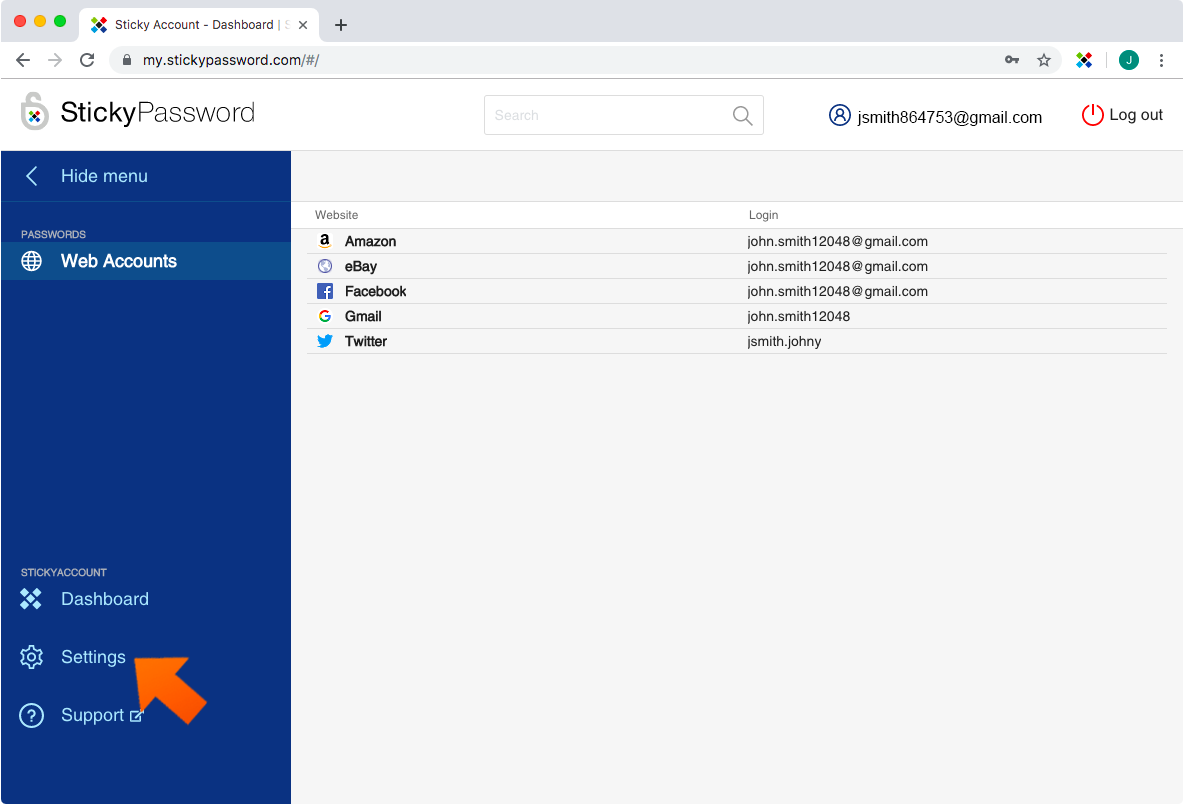
Task: Click the Support external link icon
Action: 136,716
